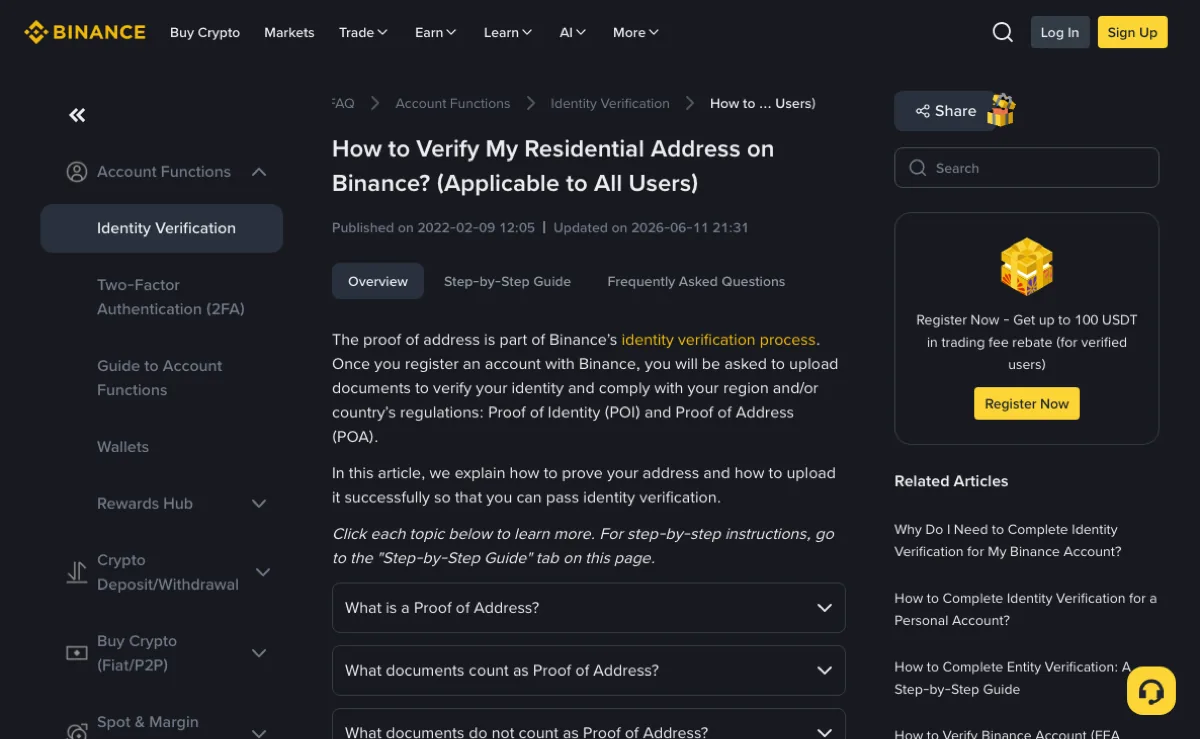This screenshot has height=739, width=1200.
Task: Open the Trade dropdown menu
Action: tap(363, 32)
